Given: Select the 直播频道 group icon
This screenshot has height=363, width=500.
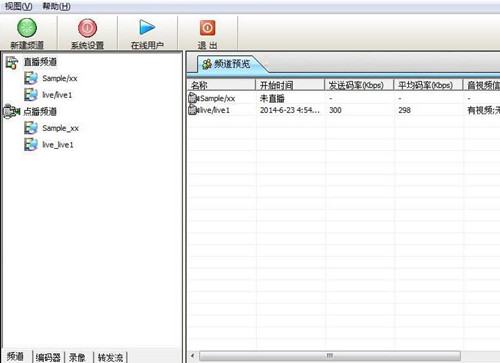Looking at the screenshot, I should point(12,62).
